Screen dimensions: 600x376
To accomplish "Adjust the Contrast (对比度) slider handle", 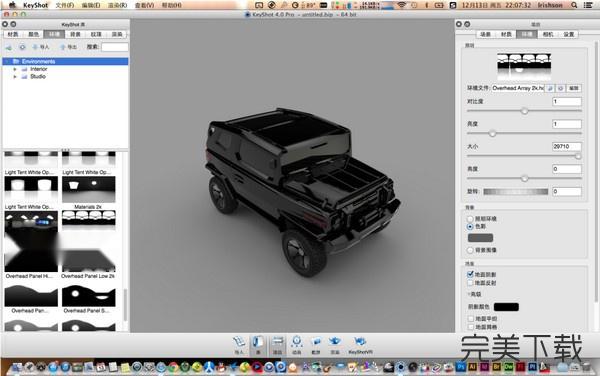I will tap(525, 111).
